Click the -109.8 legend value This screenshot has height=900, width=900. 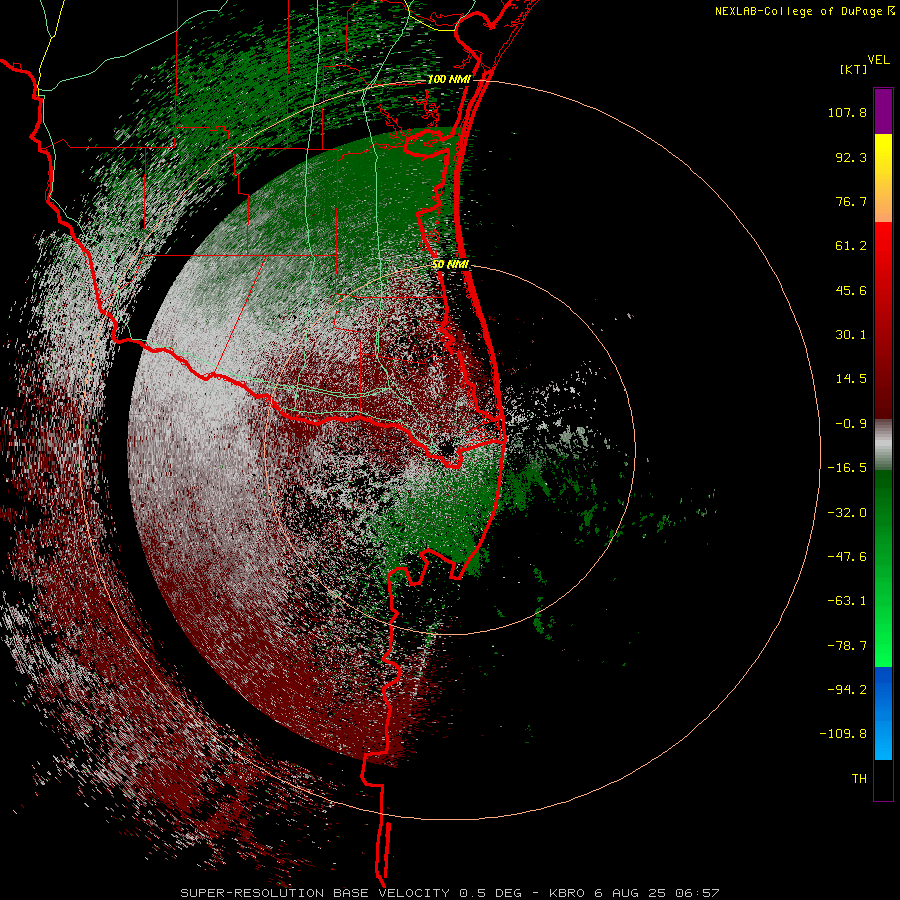coord(843,734)
